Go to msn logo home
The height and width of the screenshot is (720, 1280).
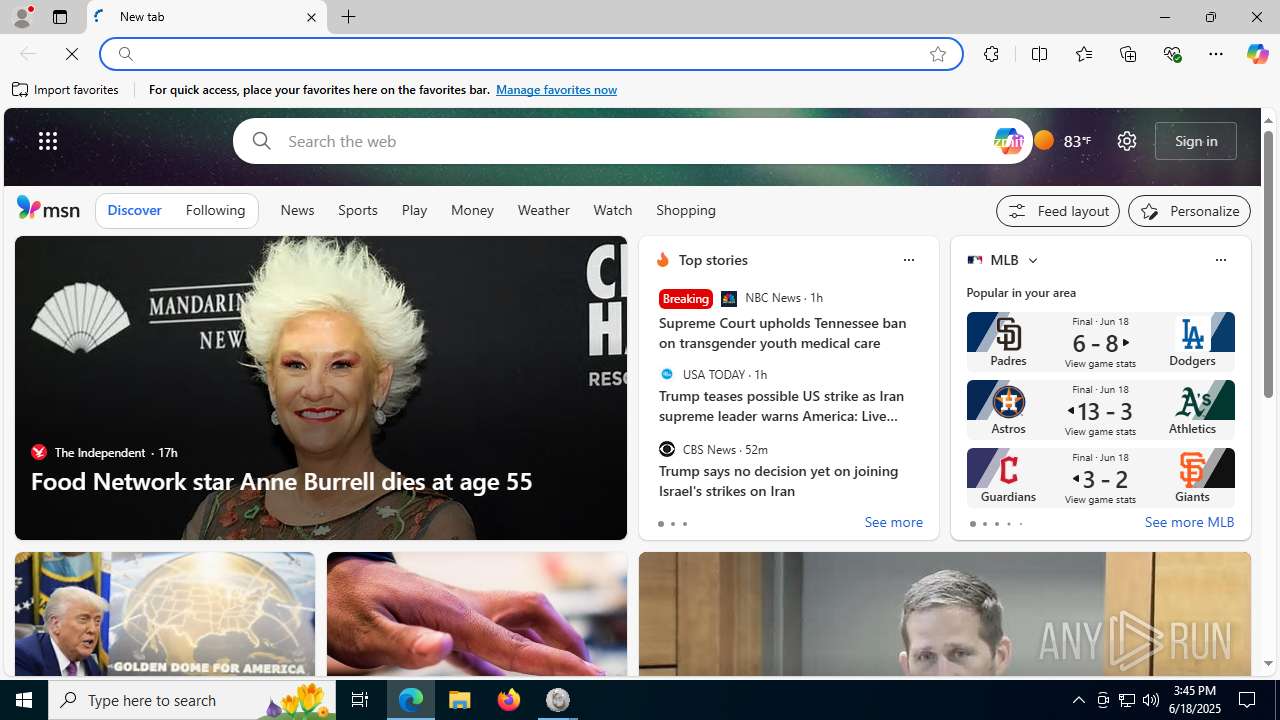coord(48,208)
